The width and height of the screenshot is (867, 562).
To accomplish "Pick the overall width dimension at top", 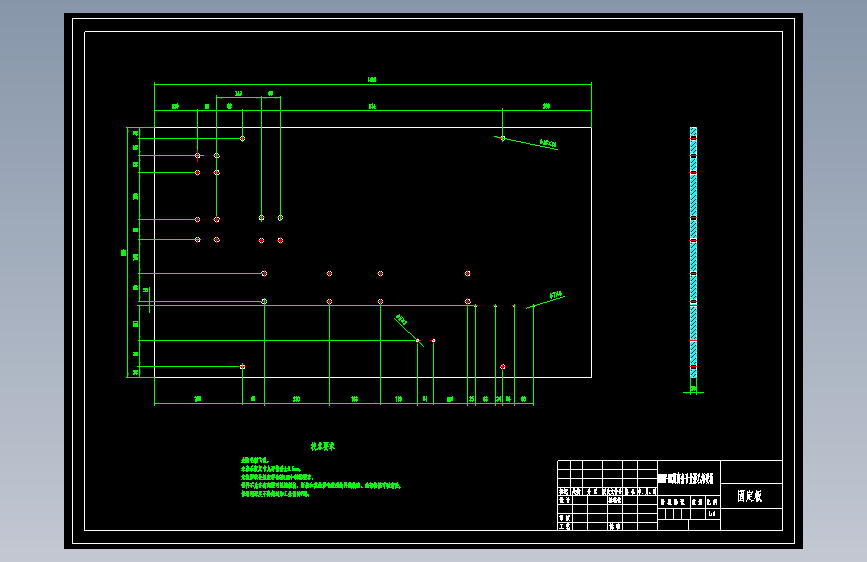I will pos(372,80).
